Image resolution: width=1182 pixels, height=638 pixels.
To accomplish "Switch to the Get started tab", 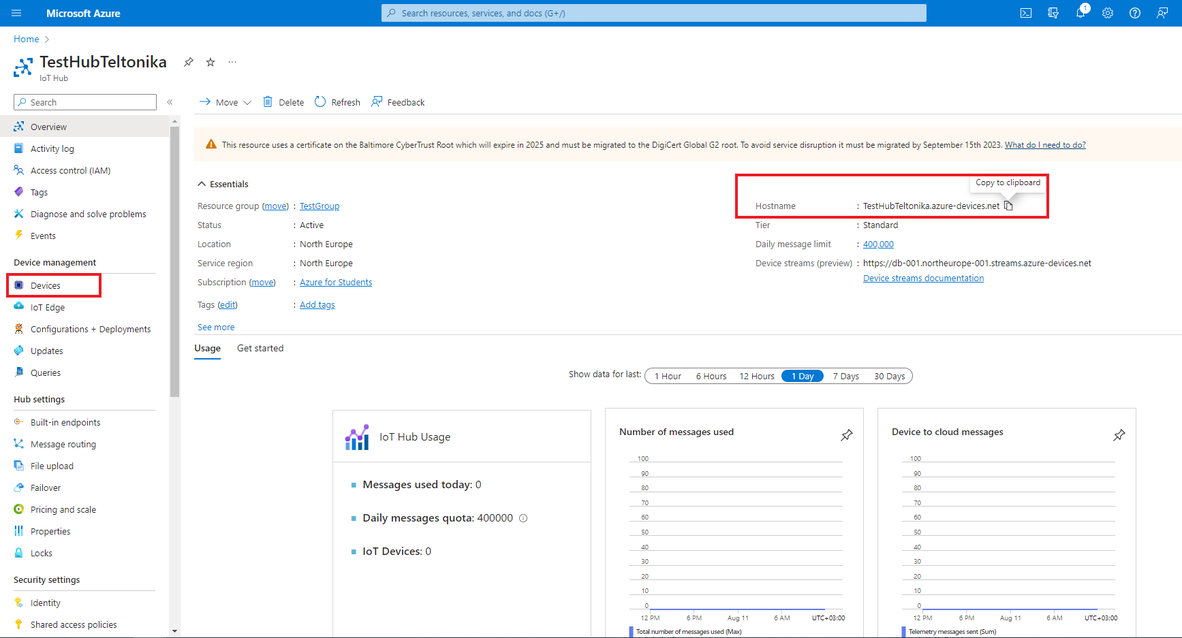I will tap(260, 348).
